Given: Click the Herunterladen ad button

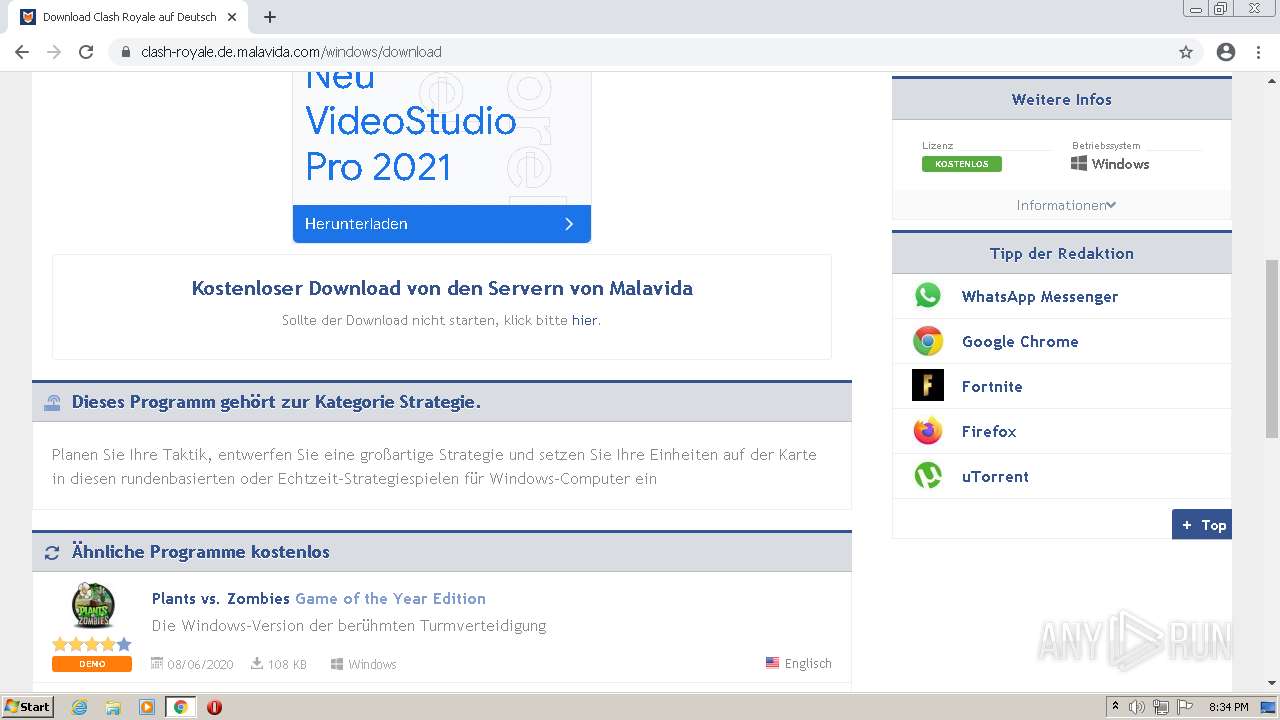Looking at the screenshot, I should [x=442, y=224].
